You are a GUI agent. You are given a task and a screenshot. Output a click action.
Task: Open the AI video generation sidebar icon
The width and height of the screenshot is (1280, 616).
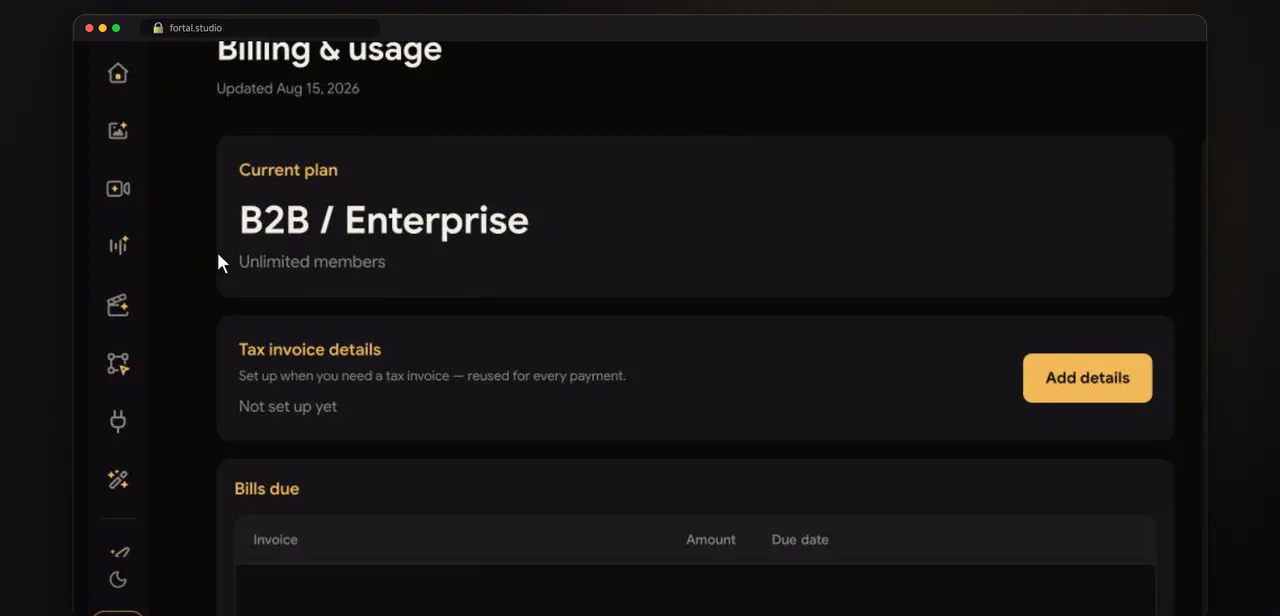118,188
